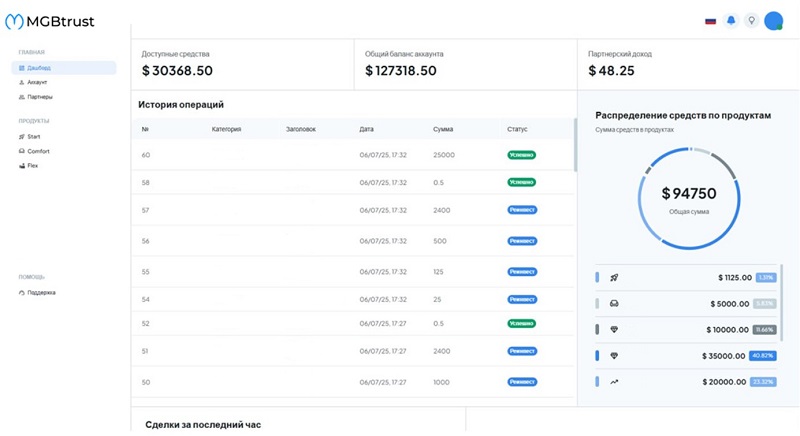Click the trend arrow icon for $20000.00

(614, 381)
